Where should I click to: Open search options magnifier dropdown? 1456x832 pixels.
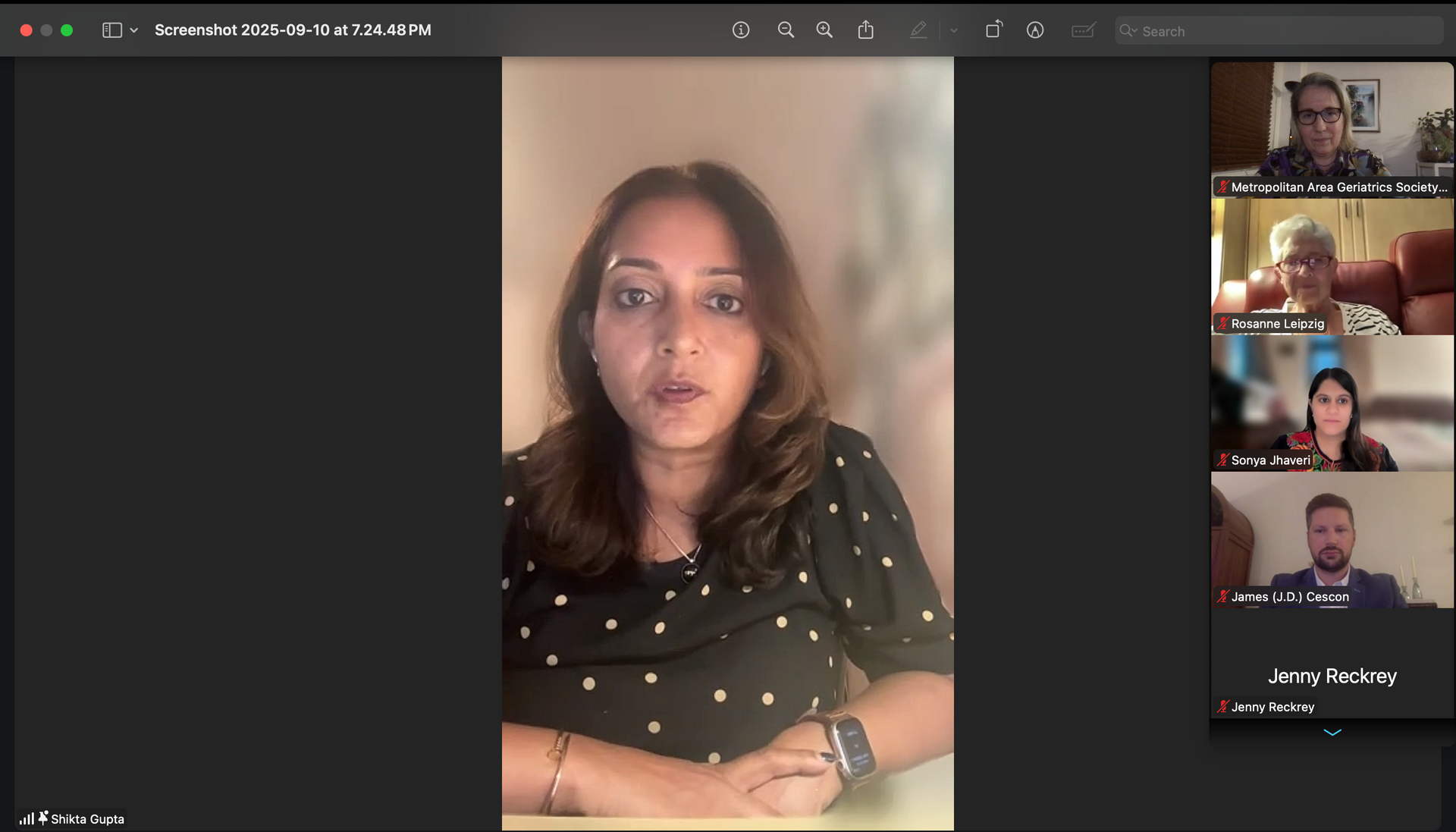[1128, 31]
